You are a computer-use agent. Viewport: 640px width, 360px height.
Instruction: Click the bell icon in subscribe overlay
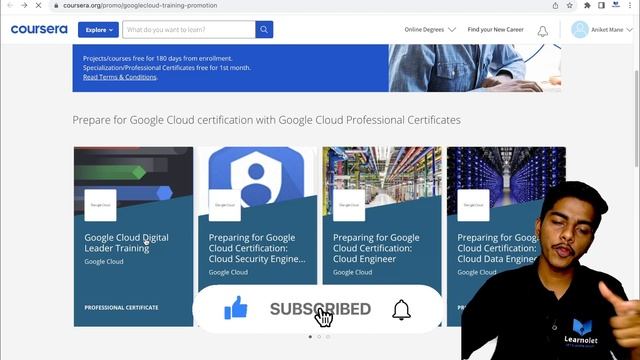click(401, 310)
